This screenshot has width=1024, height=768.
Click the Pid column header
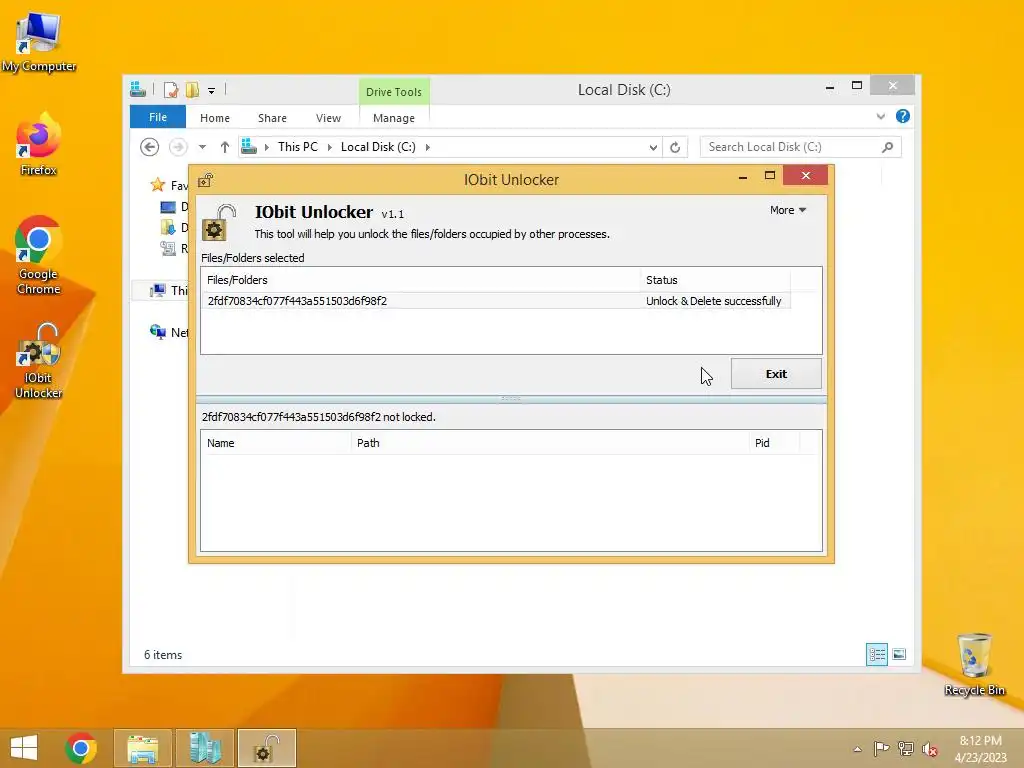774,443
